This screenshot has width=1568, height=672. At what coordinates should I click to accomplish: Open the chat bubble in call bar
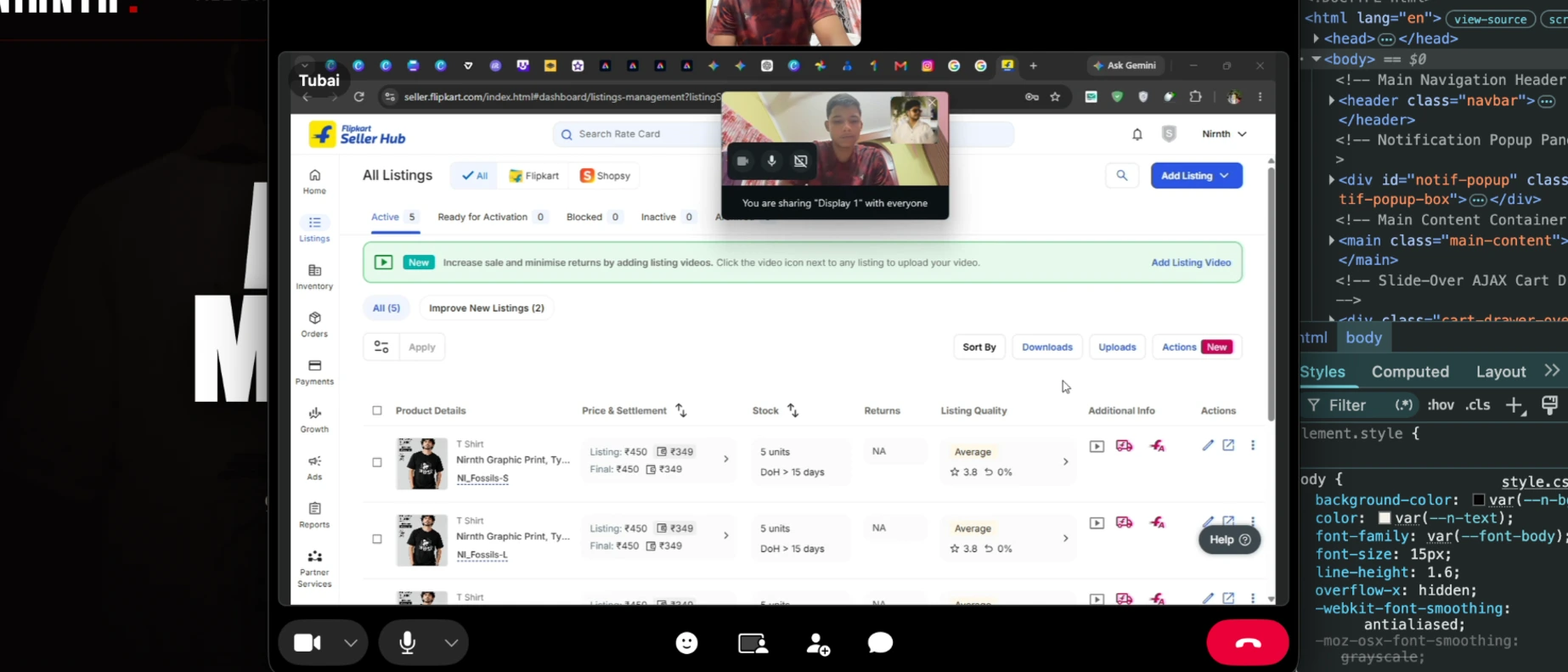click(880, 643)
